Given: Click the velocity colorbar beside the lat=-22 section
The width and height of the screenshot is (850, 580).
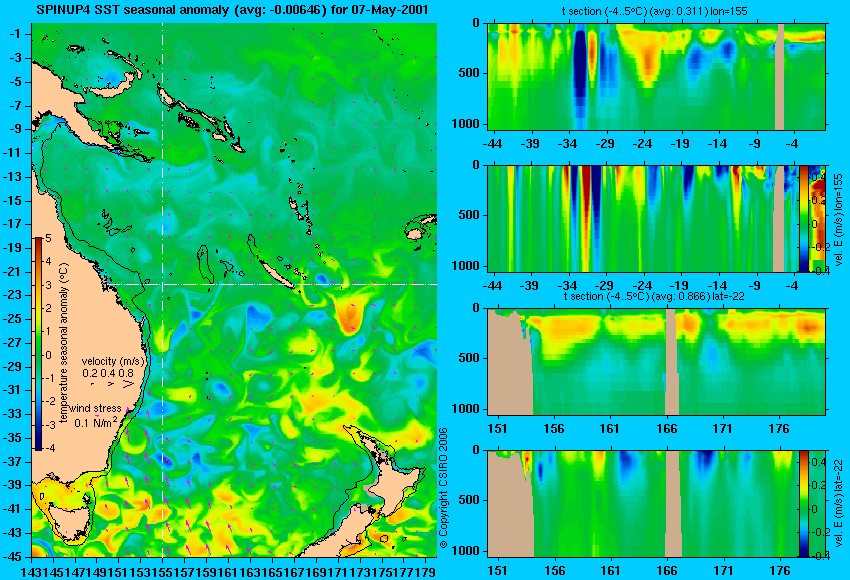Looking at the screenshot, I should pyautogui.click(x=803, y=504).
